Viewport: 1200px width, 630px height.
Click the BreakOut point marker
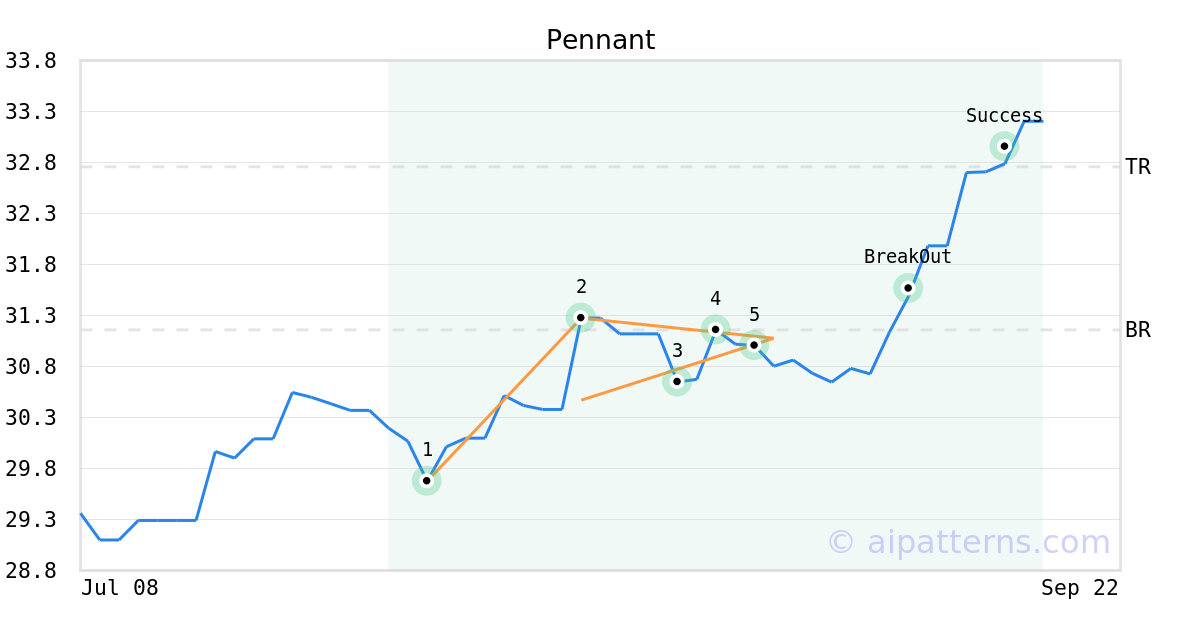(x=908, y=288)
